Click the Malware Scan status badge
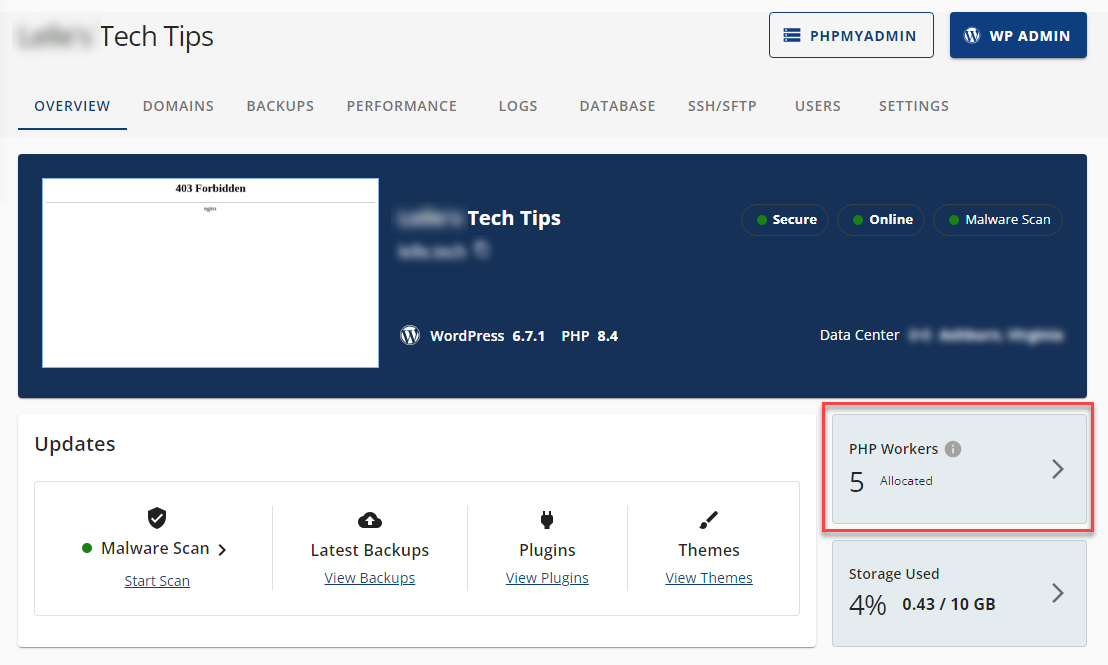1108x665 pixels. (998, 220)
